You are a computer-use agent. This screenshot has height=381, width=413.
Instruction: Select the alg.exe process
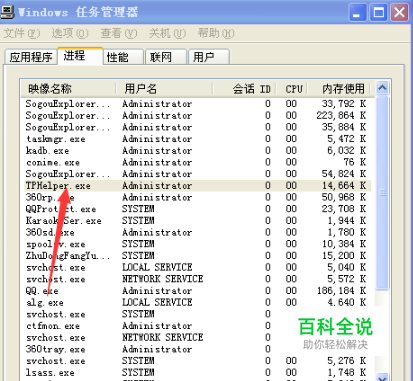click(x=197, y=302)
